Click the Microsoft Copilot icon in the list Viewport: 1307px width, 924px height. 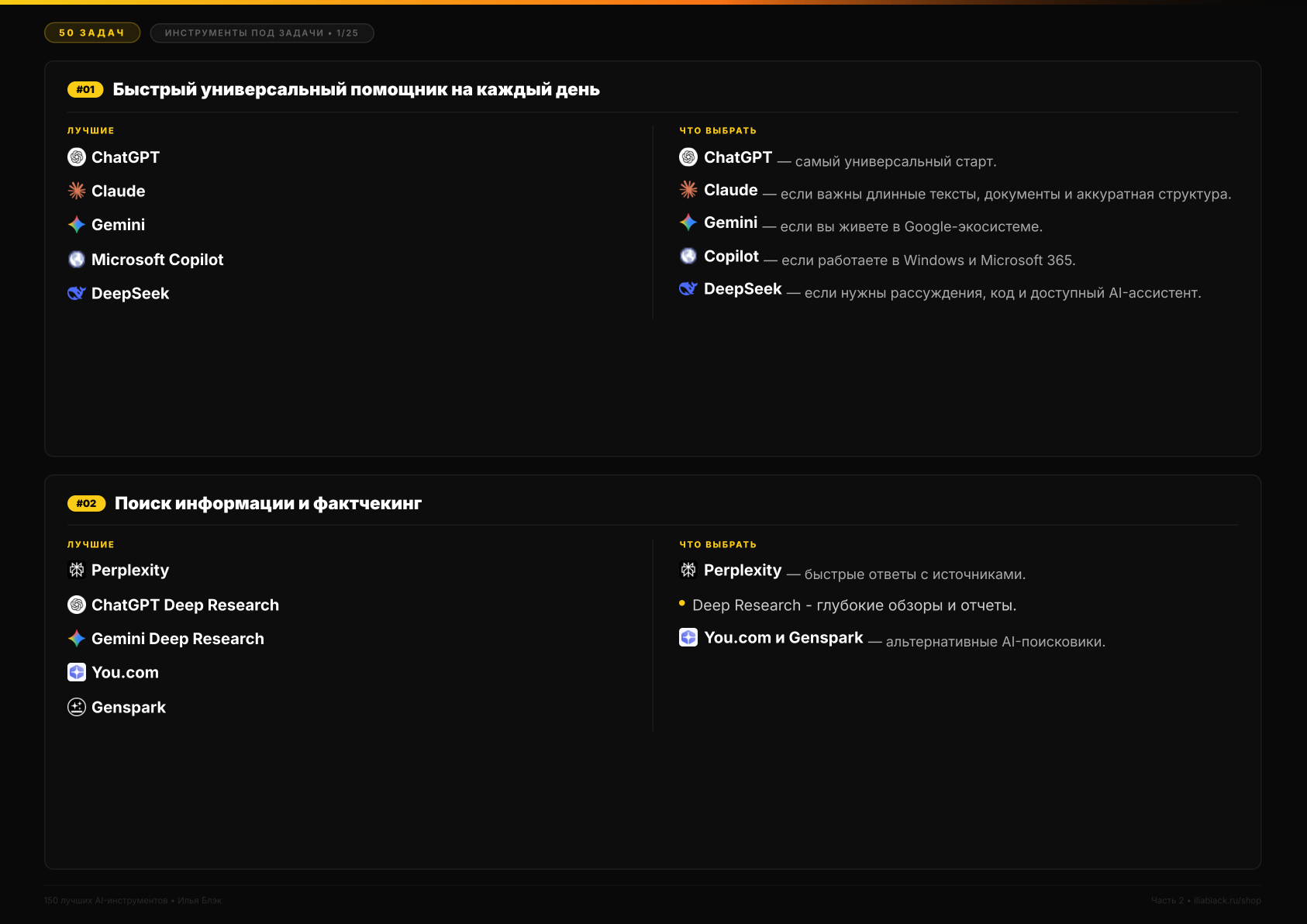point(77,259)
